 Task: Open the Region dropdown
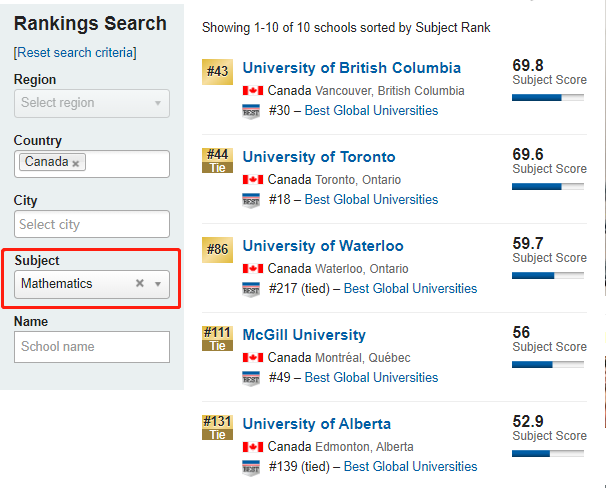(x=92, y=103)
